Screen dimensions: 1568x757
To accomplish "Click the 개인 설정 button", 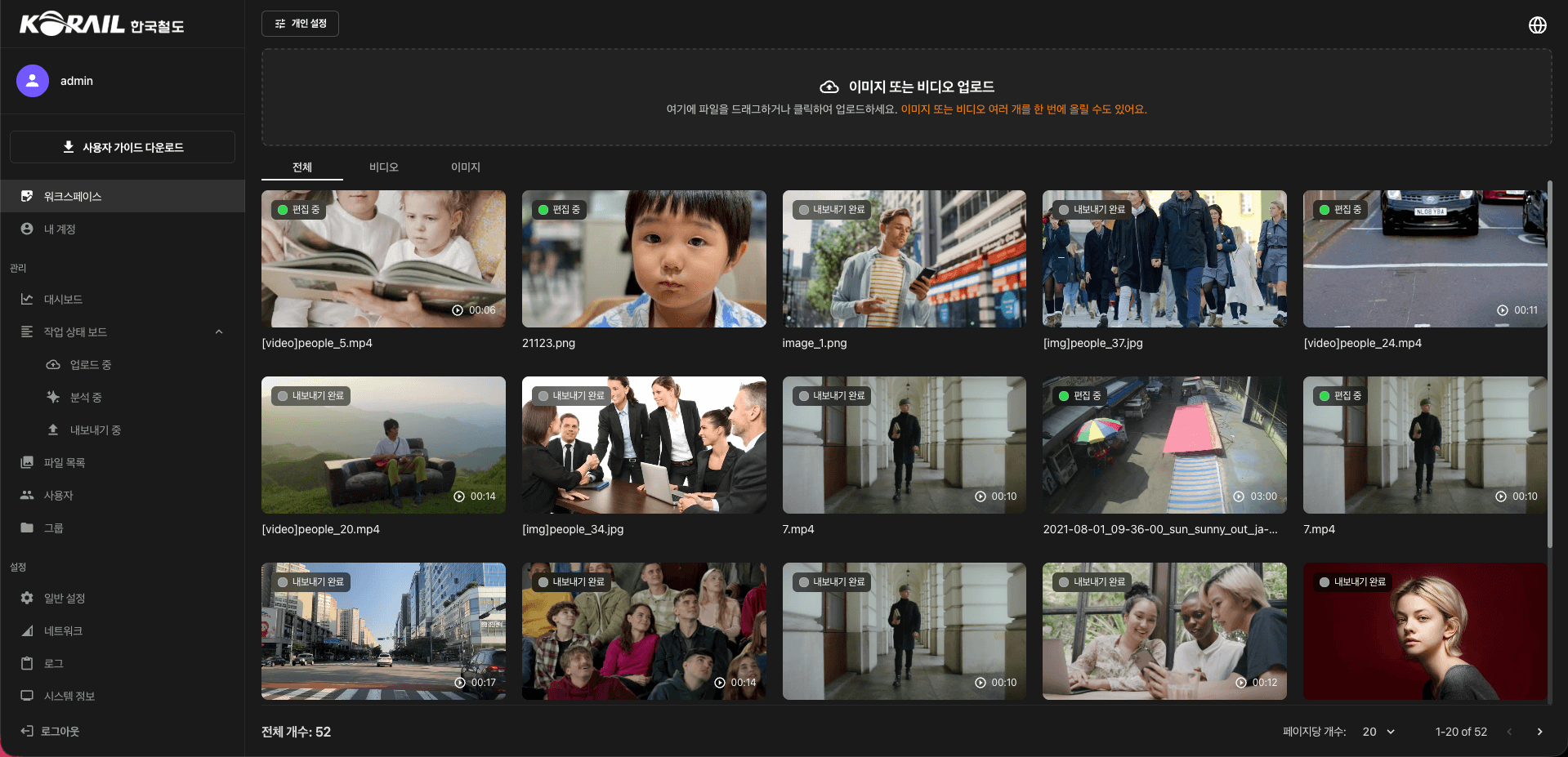I will pos(300,24).
